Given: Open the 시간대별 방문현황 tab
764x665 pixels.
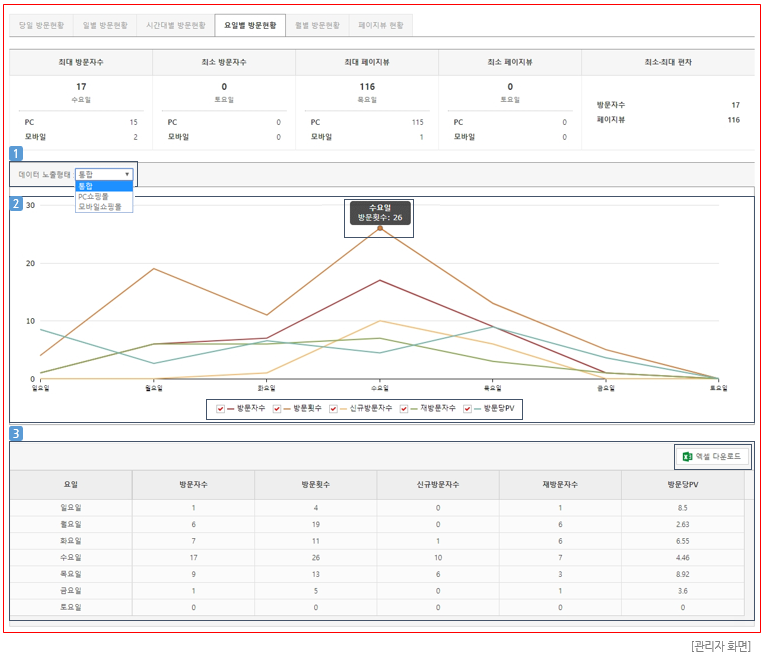Looking at the screenshot, I should pyautogui.click(x=176, y=25).
